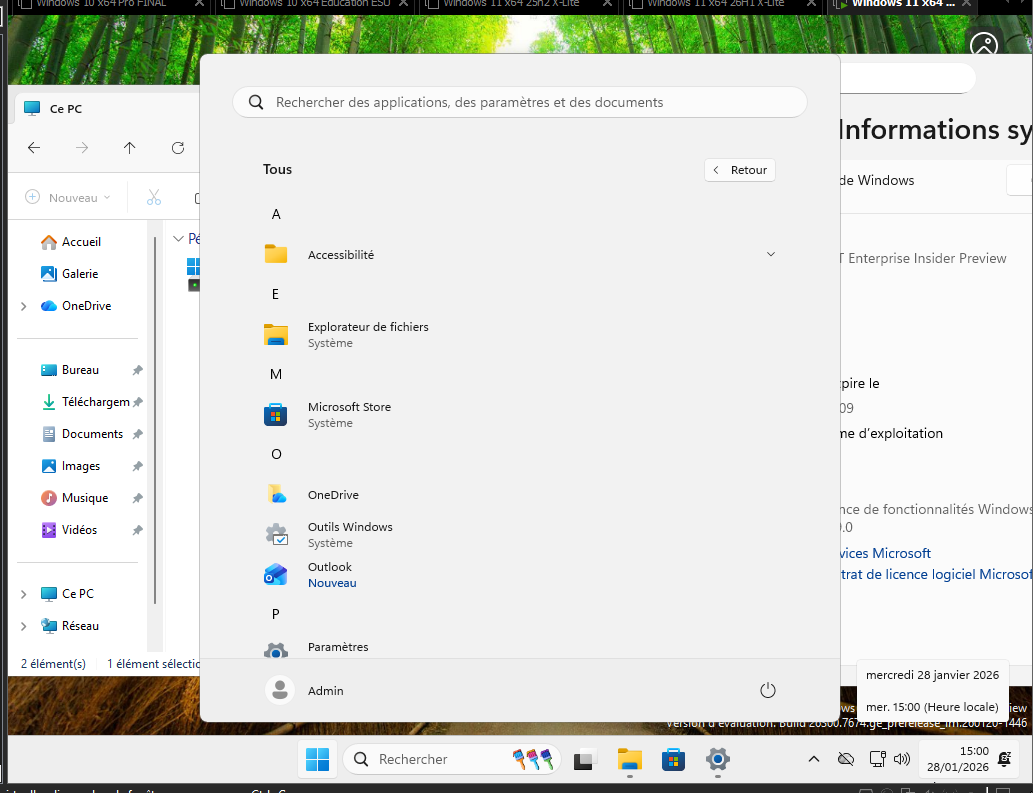The width and height of the screenshot is (1033, 793).
Task: Click the letter A section header
Action: (276, 214)
